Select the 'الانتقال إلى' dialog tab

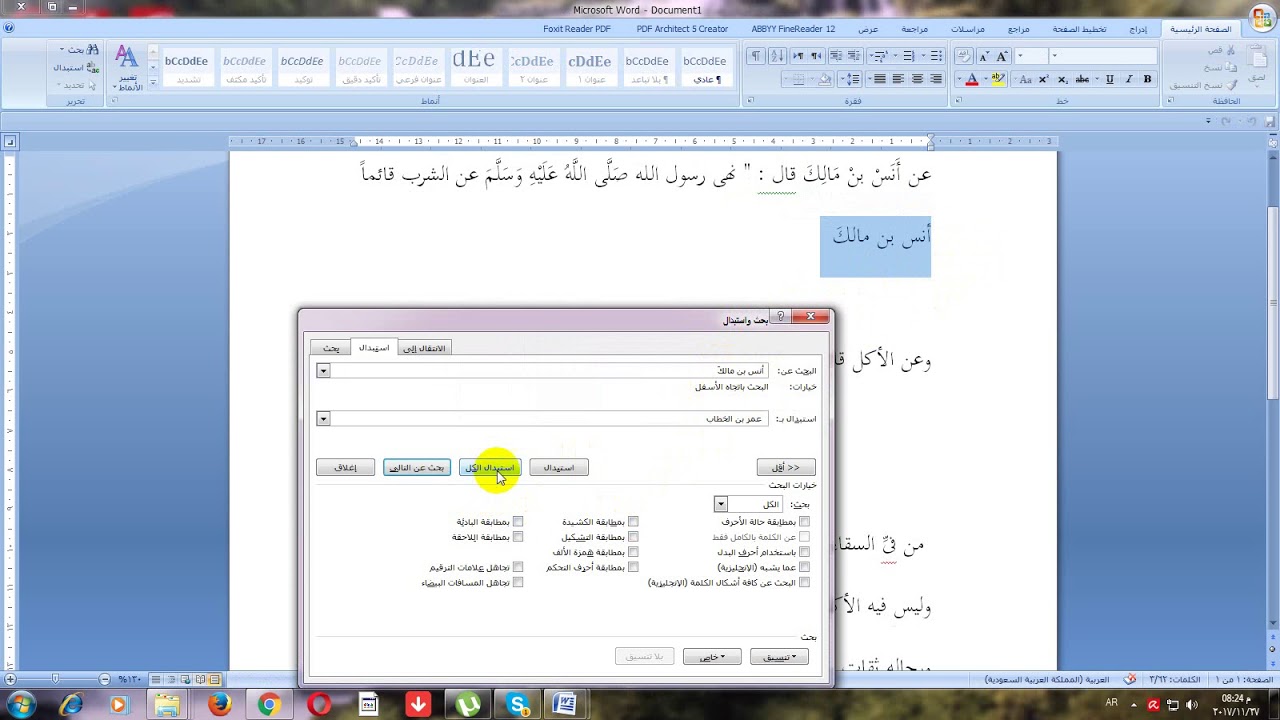click(x=425, y=348)
